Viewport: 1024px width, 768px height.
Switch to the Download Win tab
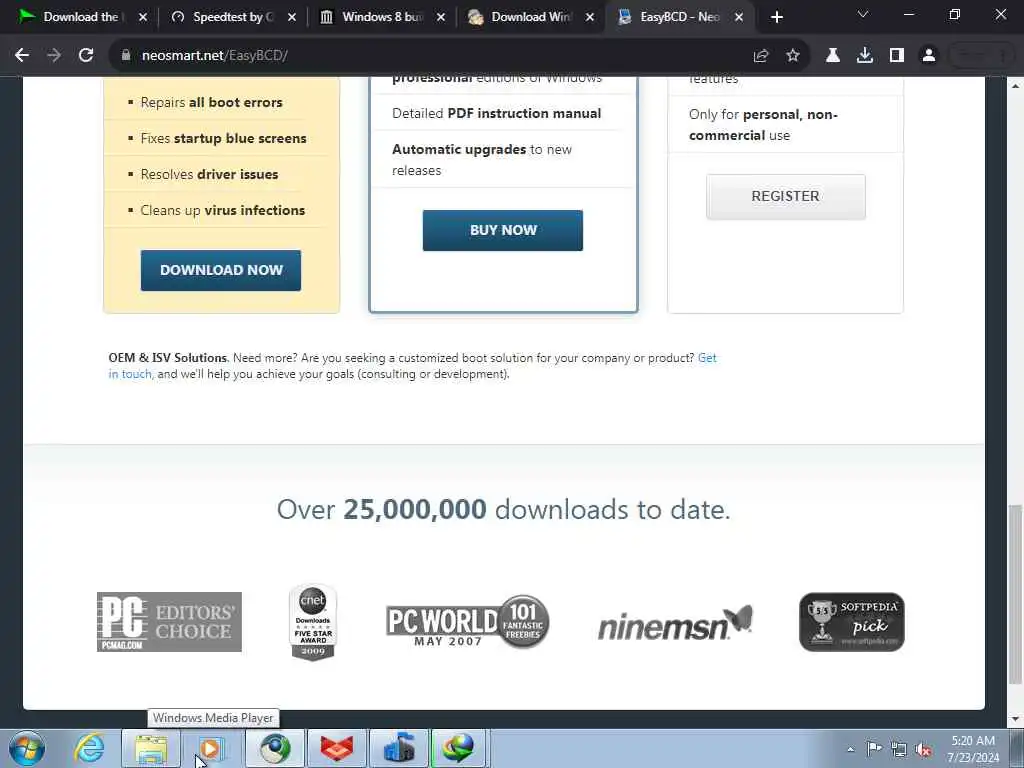tap(530, 17)
